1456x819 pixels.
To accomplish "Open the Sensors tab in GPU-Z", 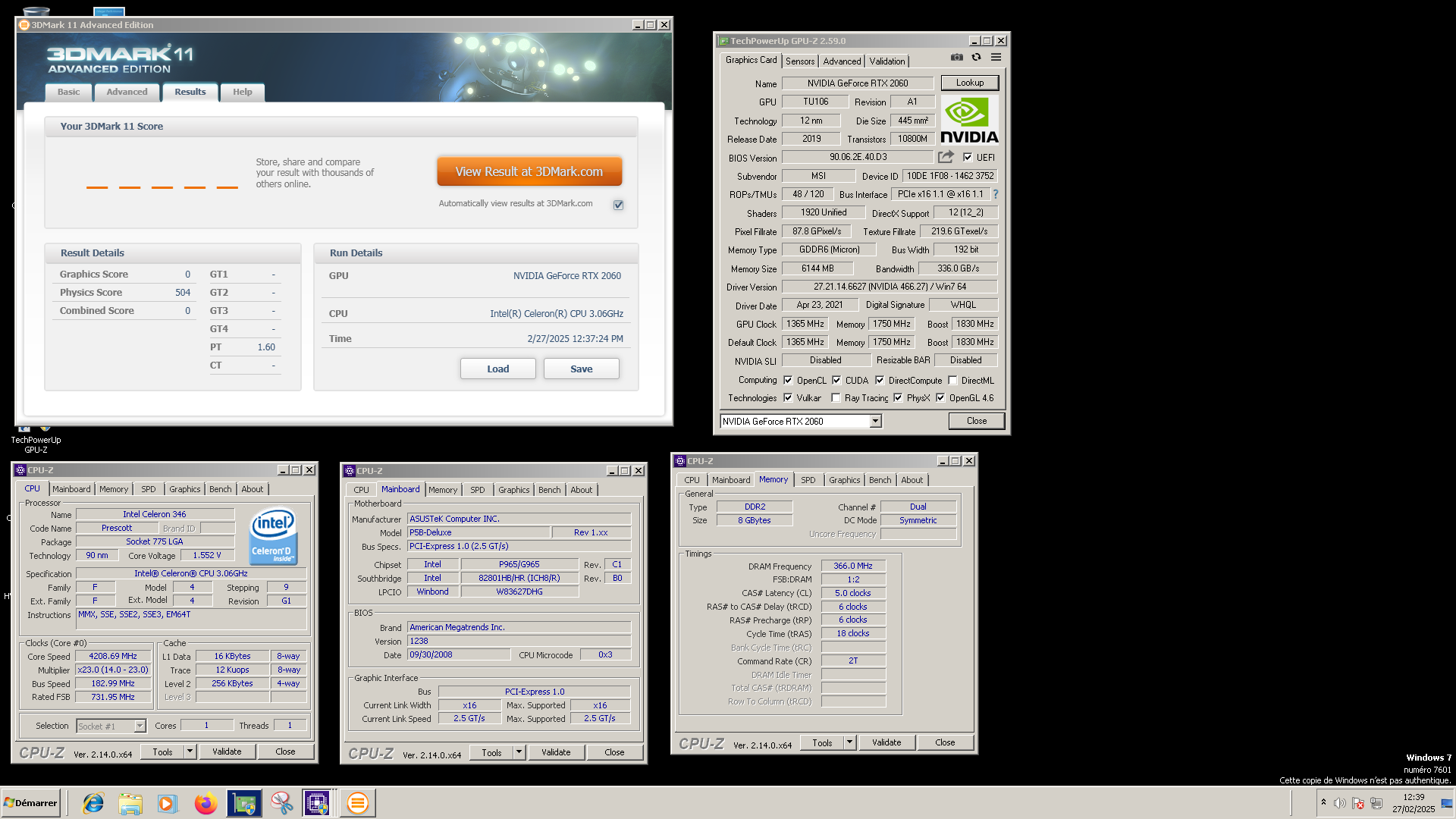I will [800, 61].
